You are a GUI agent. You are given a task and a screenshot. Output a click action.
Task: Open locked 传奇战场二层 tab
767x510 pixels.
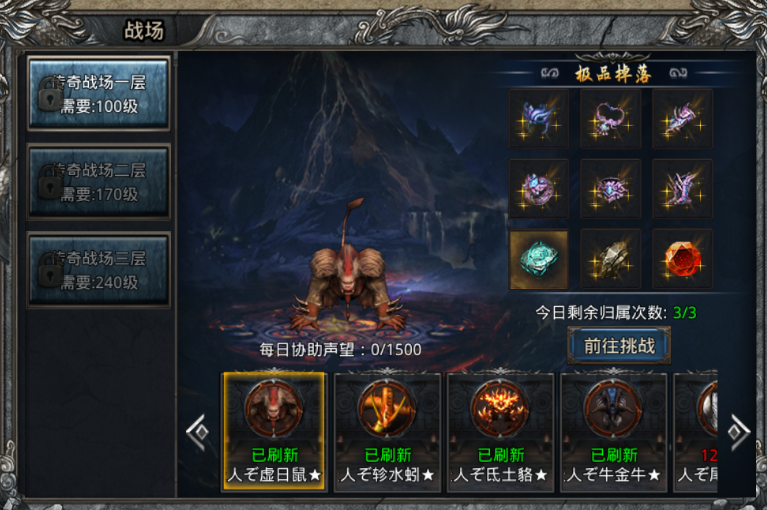click(x=99, y=181)
